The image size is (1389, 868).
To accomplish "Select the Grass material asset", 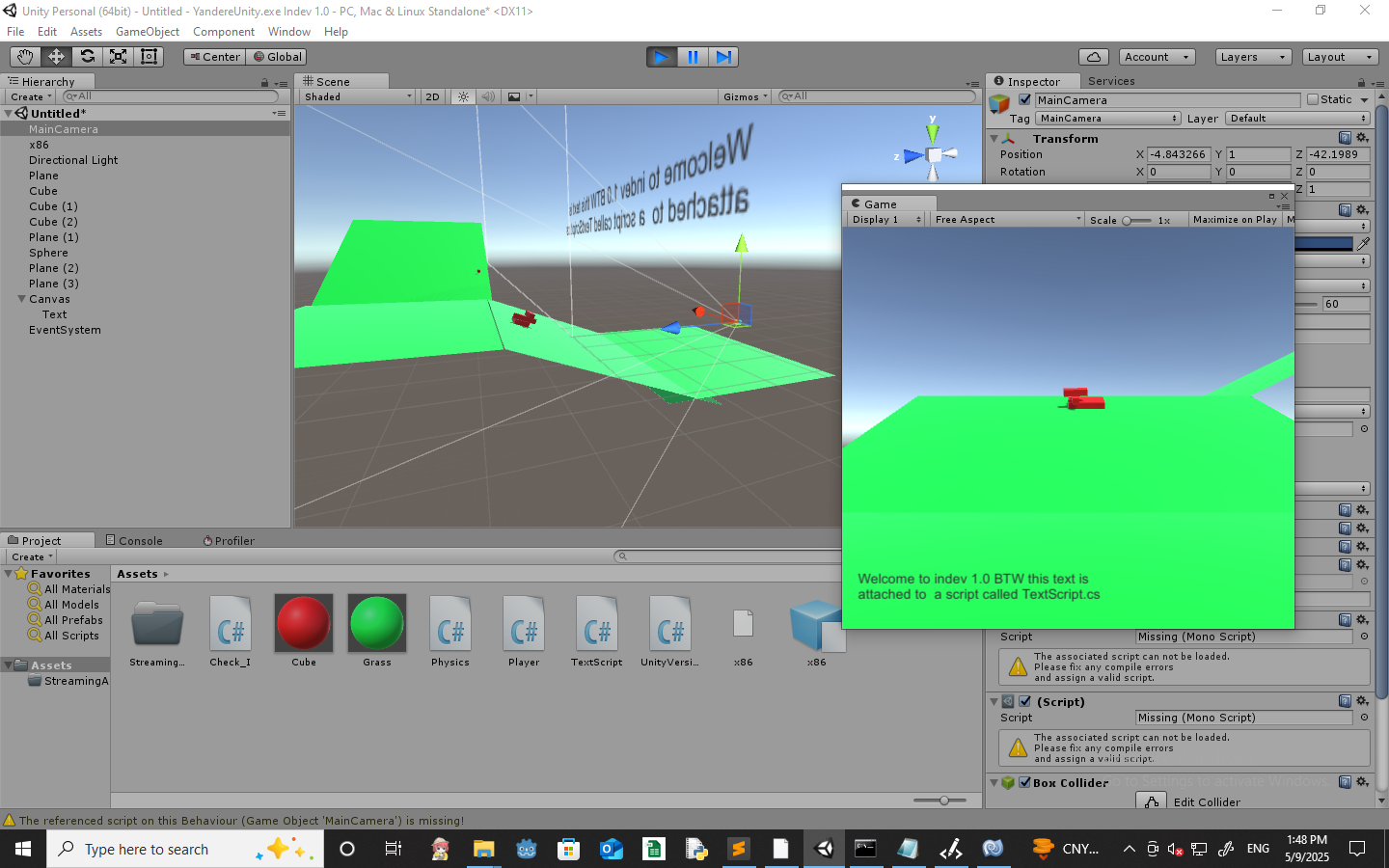I will click(x=377, y=631).
